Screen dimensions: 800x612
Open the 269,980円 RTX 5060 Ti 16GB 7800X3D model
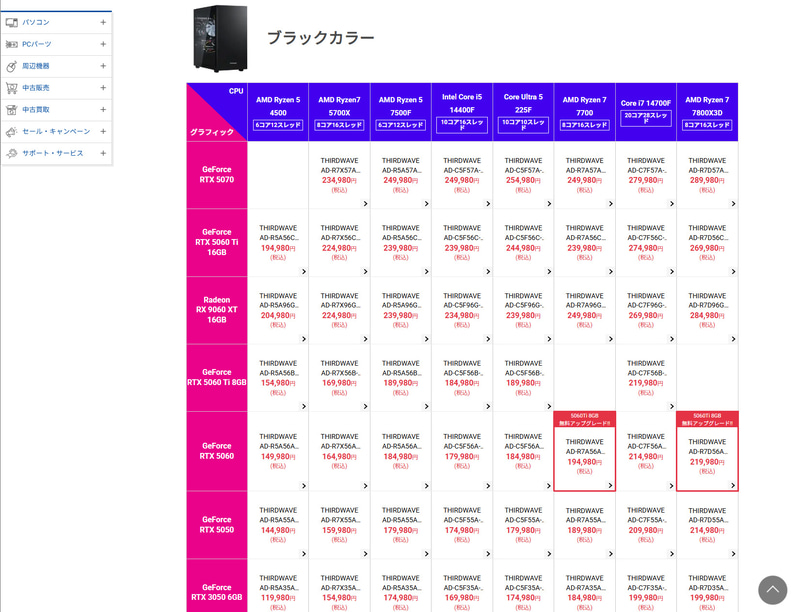707,243
